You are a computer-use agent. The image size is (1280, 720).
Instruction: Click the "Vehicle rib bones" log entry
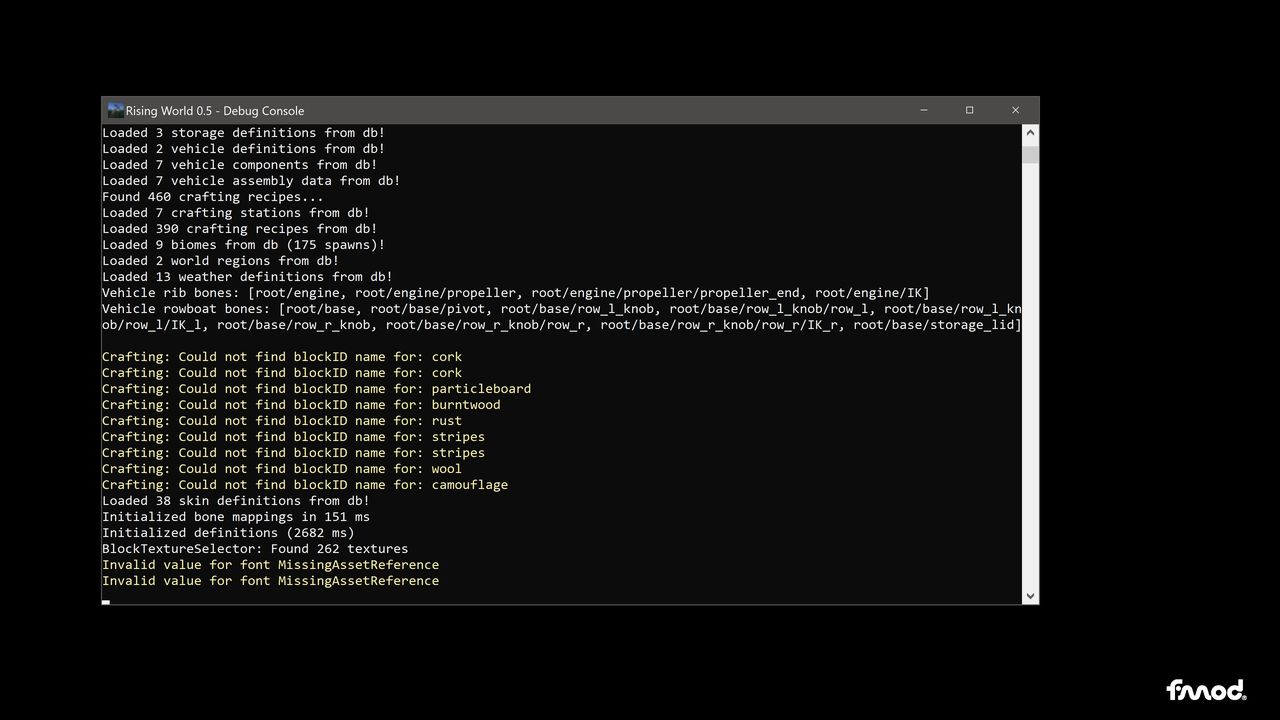pyautogui.click(x=515, y=293)
